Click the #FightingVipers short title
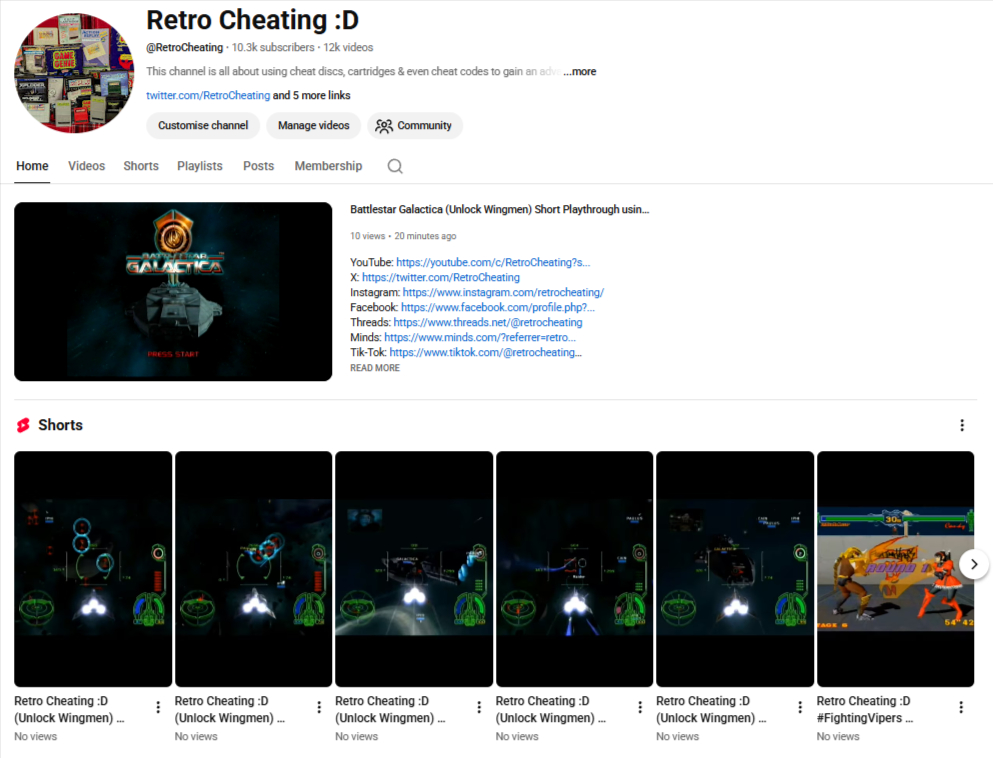 coord(864,709)
